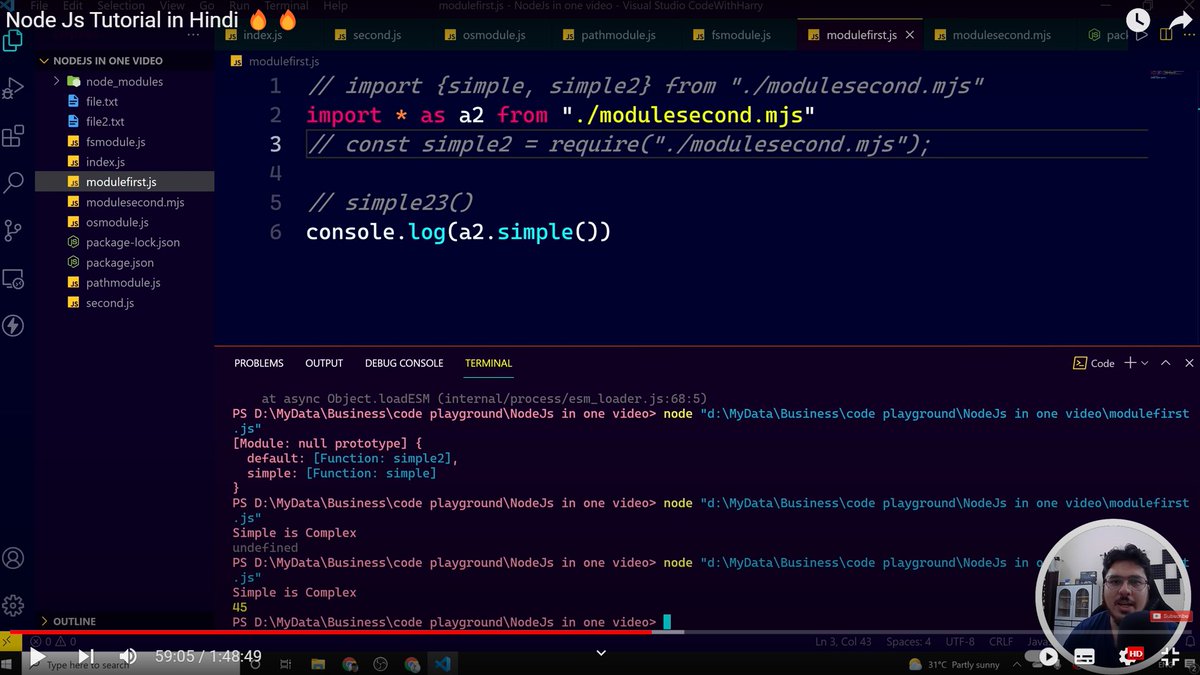Open the Run and Debug view
Viewport: 1200px width, 675px height.
(x=13, y=89)
